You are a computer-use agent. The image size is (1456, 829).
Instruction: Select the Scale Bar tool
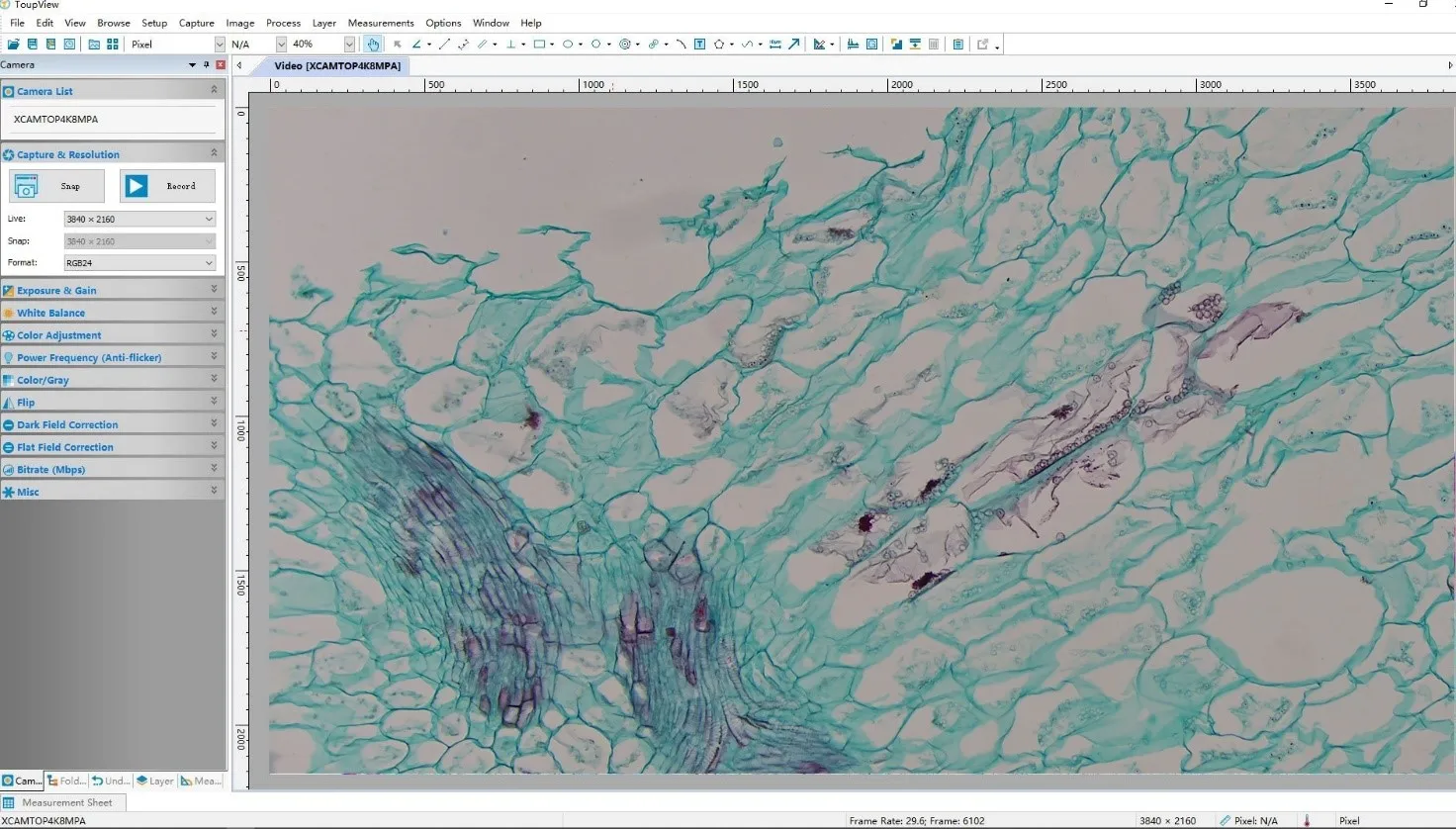point(775,45)
